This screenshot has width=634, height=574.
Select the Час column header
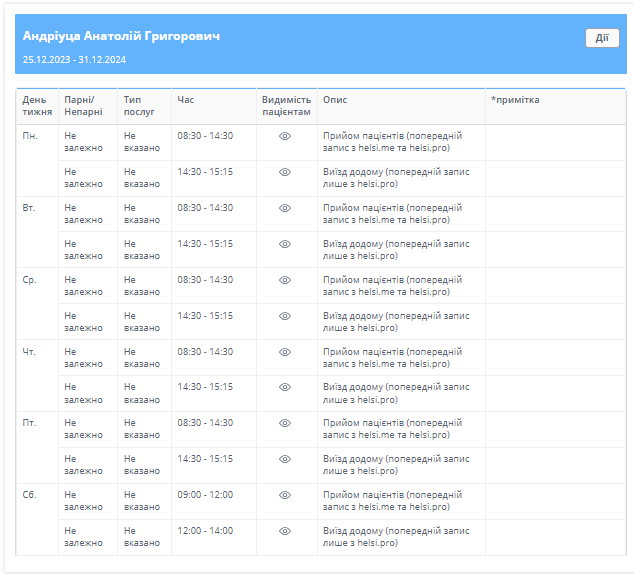pos(186,100)
